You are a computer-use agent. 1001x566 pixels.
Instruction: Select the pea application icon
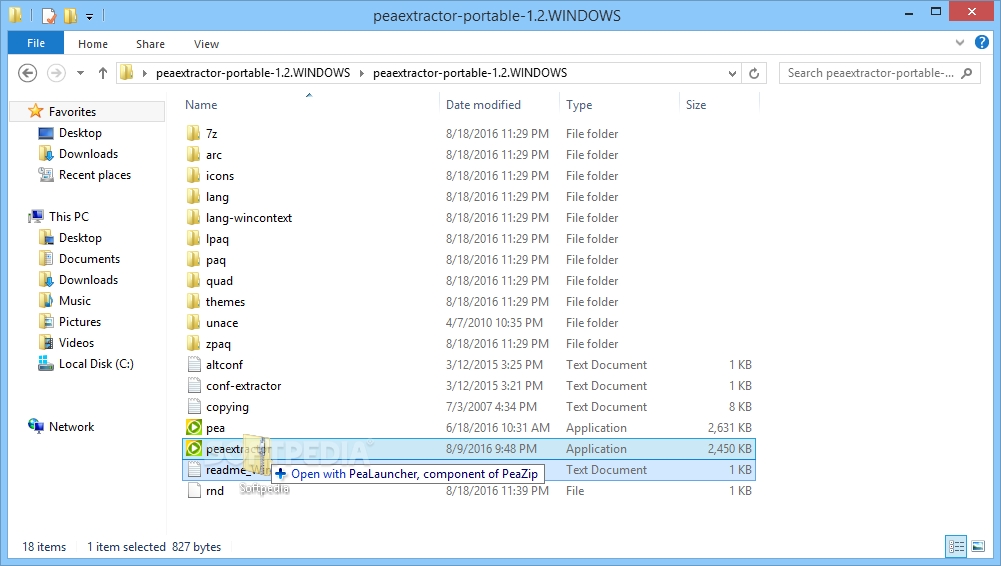[194, 428]
